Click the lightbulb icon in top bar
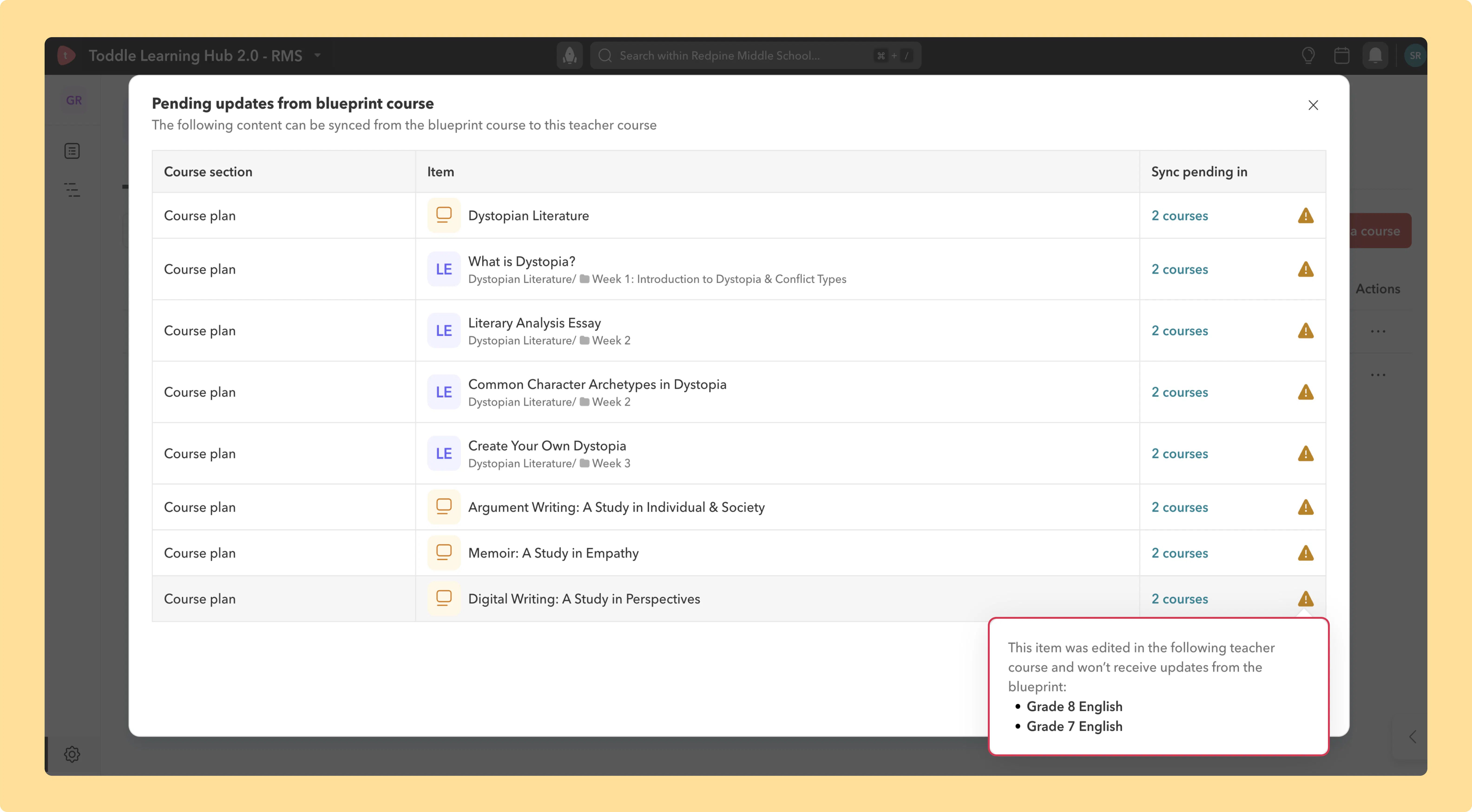The height and width of the screenshot is (812, 1472). (1308, 56)
